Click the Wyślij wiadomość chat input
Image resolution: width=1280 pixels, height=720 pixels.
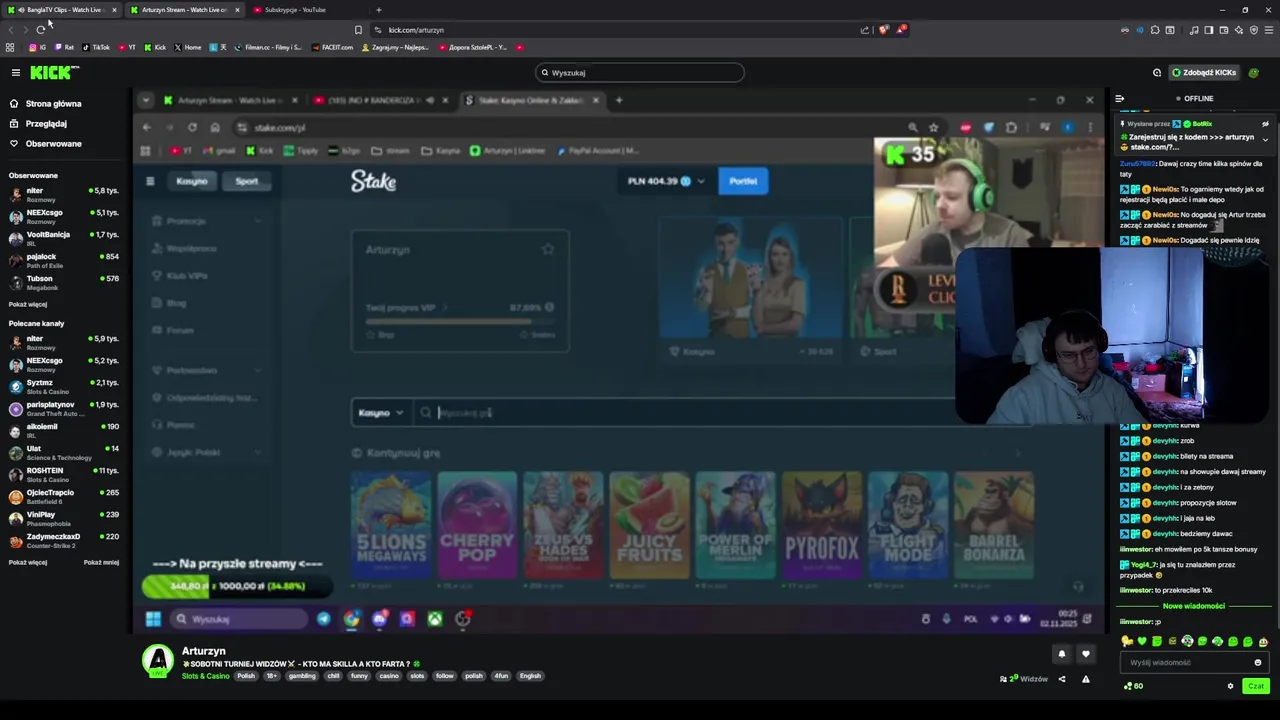point(1188,662)
